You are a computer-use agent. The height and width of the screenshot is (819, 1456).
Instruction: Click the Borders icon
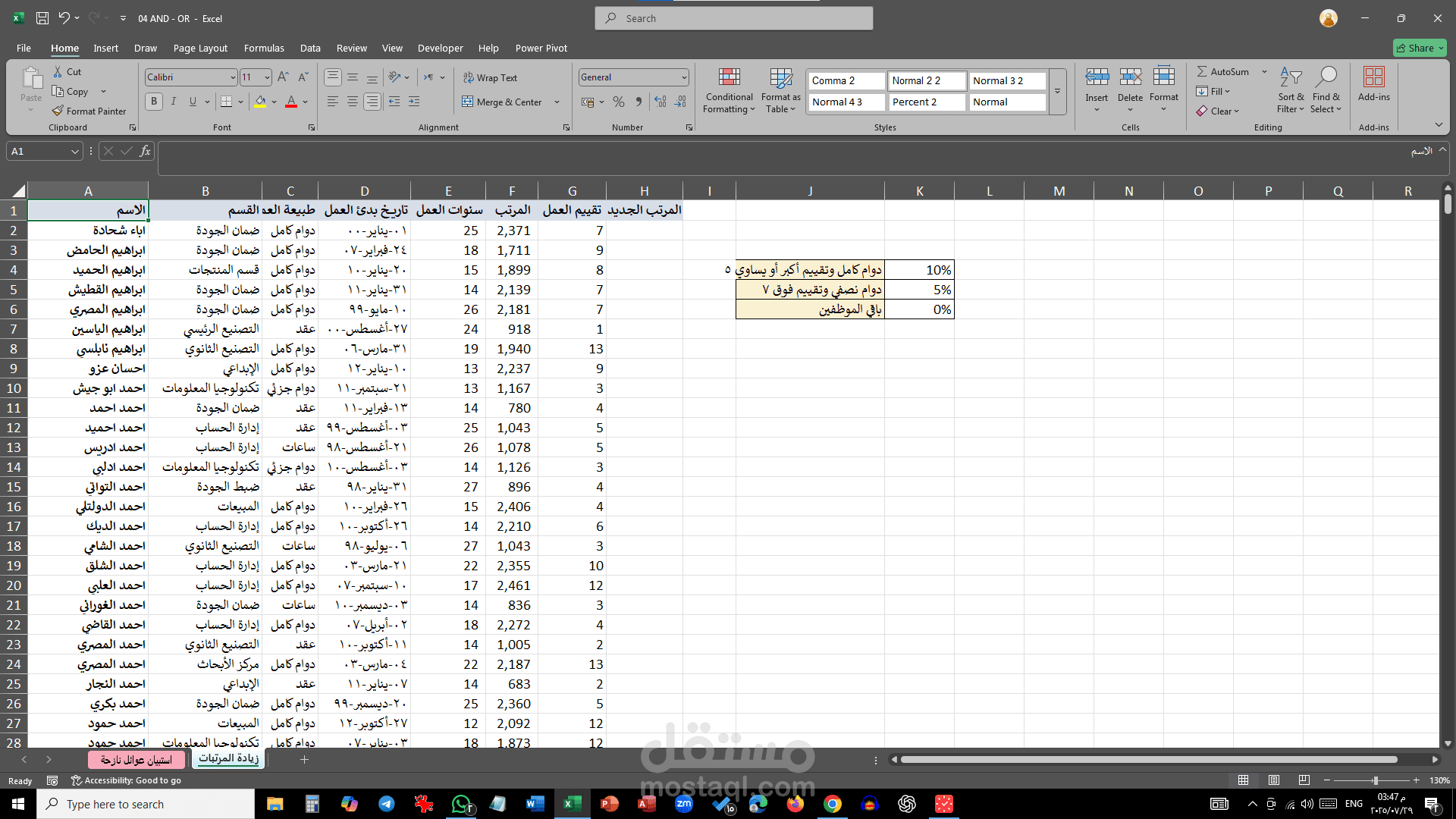coord(226,101)
